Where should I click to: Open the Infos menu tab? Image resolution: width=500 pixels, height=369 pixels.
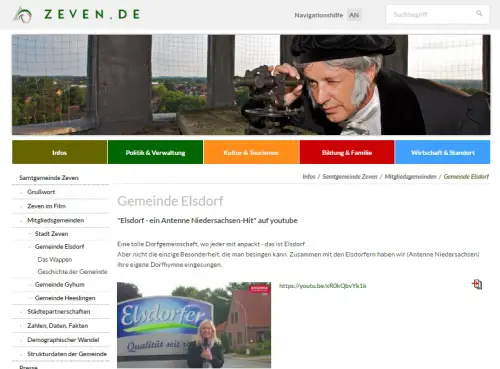(60, 152)
